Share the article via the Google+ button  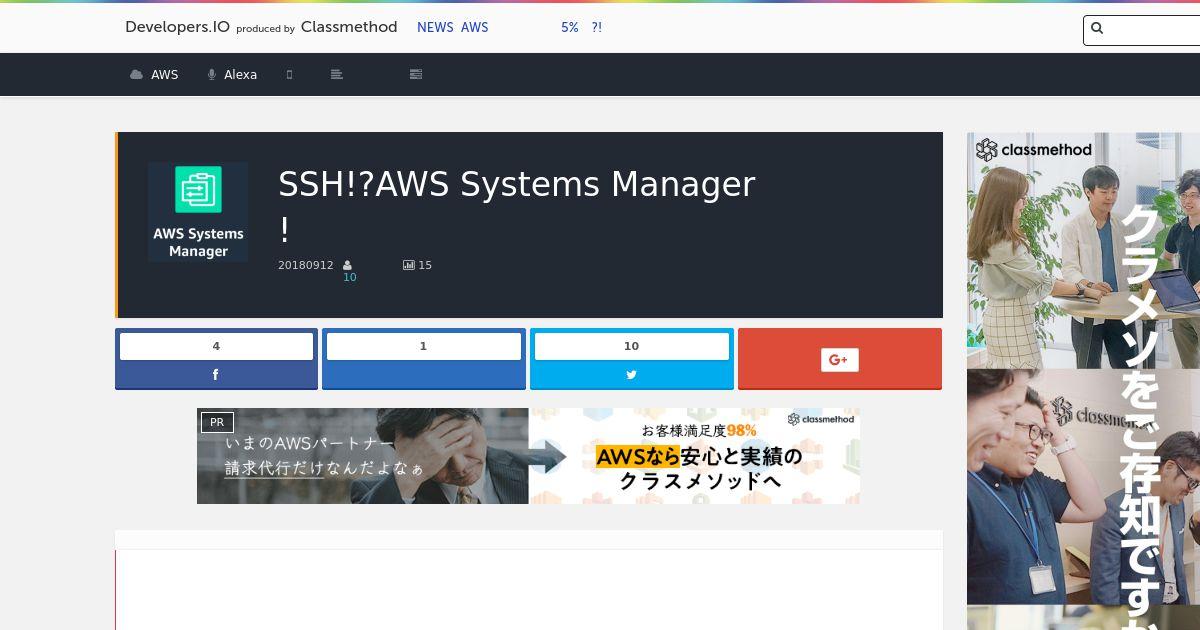(x=840, y=359)
